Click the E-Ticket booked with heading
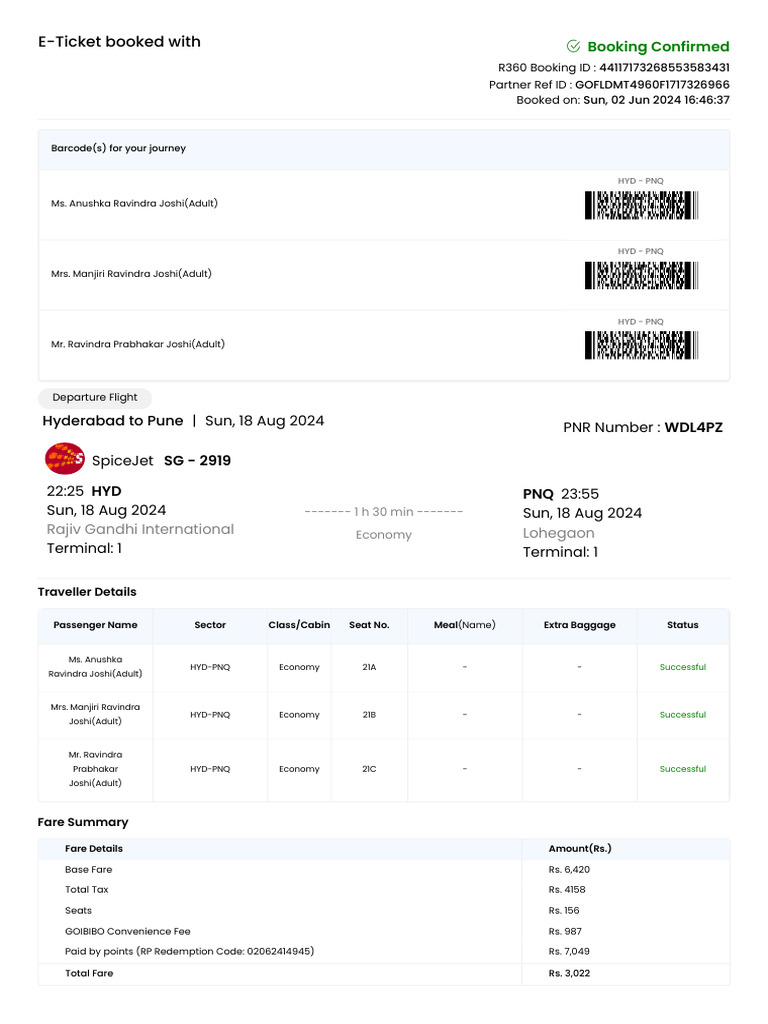 click(x=120, y=41)
